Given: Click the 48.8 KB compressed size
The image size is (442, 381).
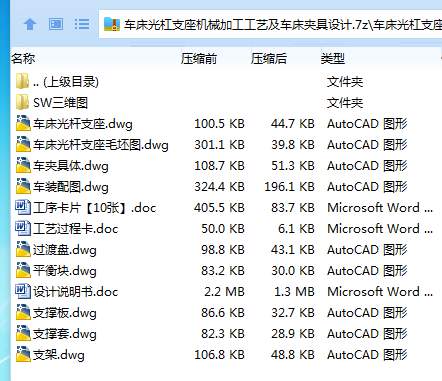Looking at the screenshot, I should pyautogui.click(x=293, y=355).
